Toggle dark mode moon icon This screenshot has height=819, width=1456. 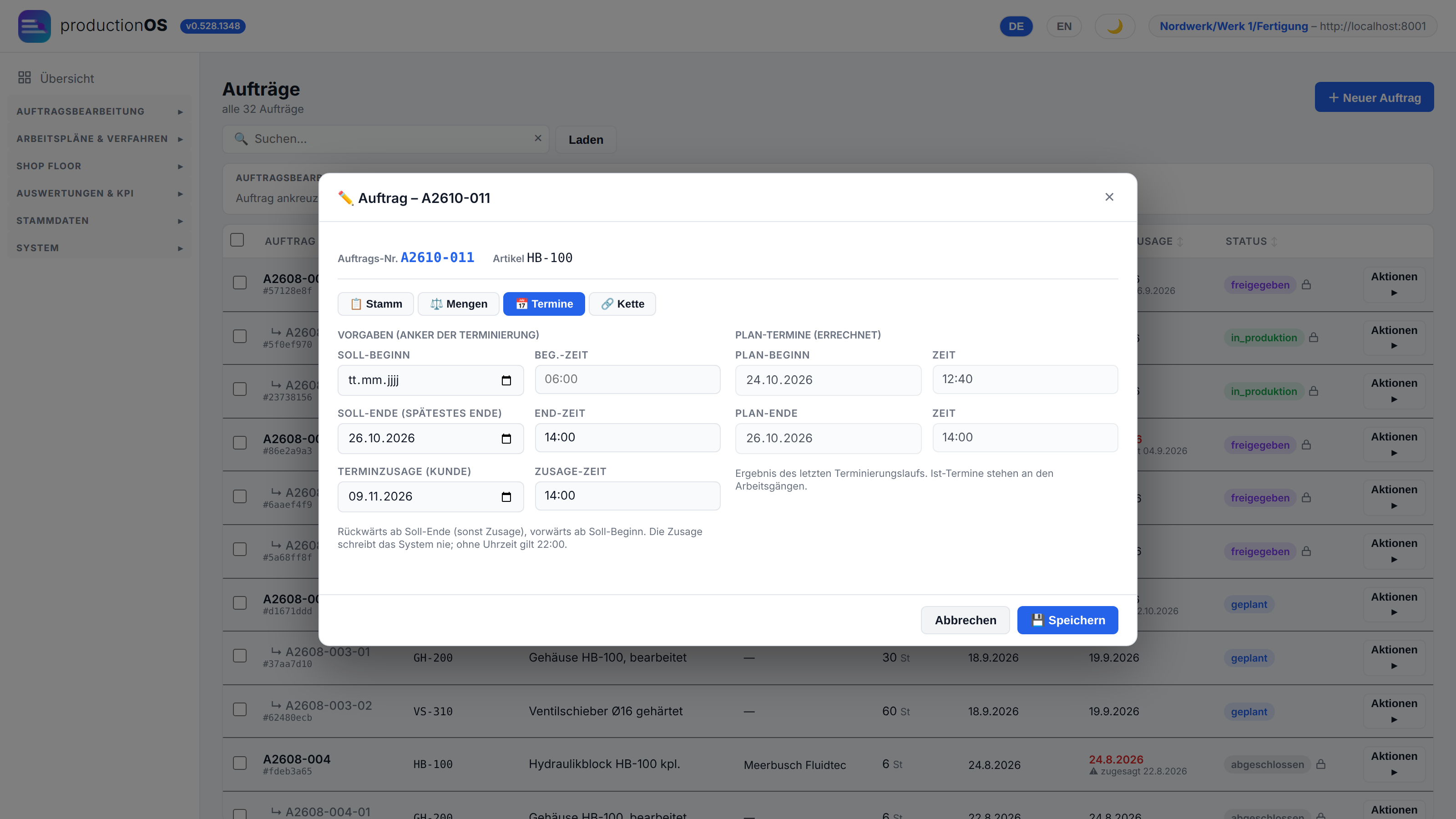pos(1115,26)
